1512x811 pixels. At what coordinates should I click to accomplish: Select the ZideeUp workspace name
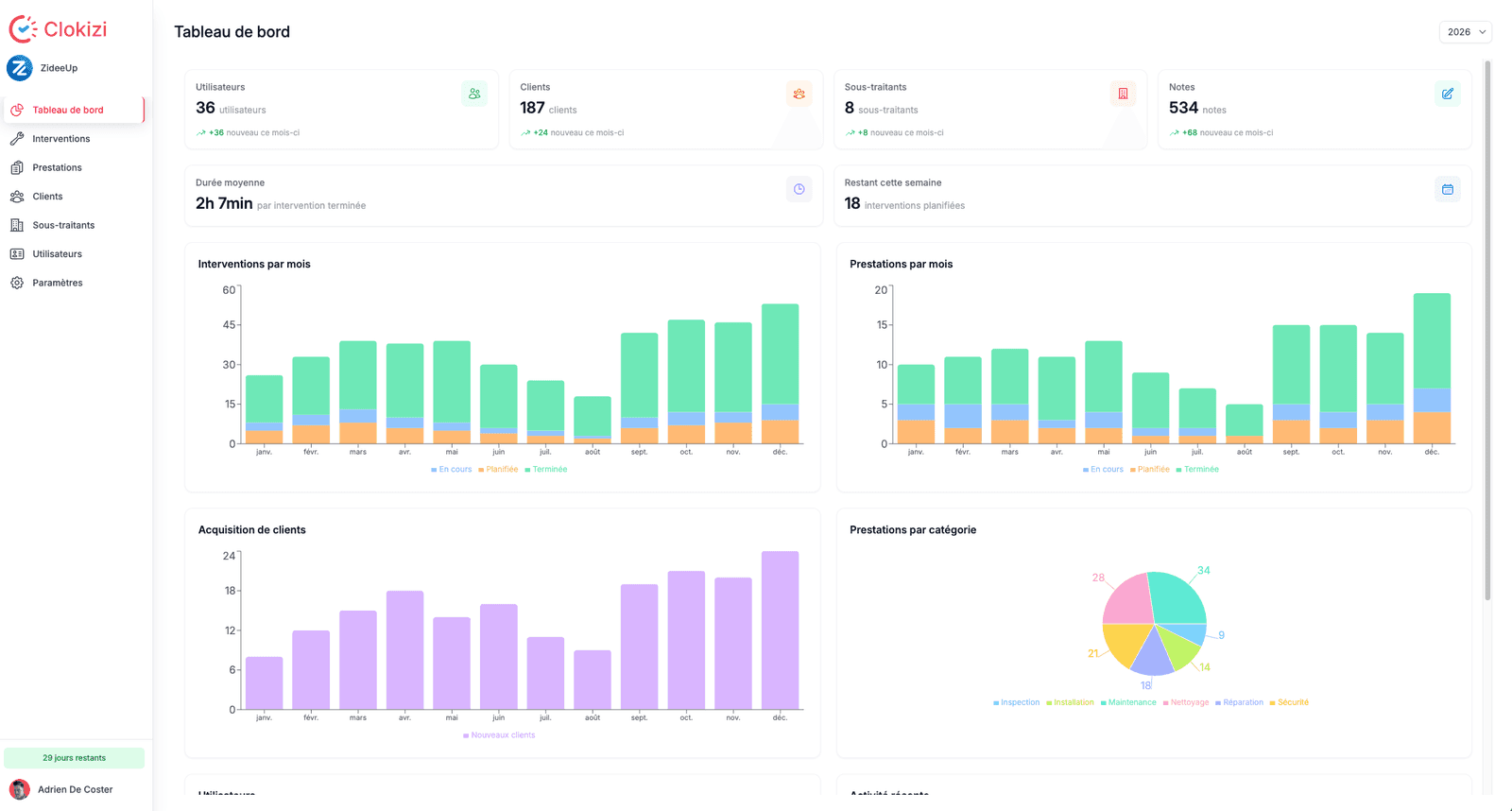click(x=59, y=68)
